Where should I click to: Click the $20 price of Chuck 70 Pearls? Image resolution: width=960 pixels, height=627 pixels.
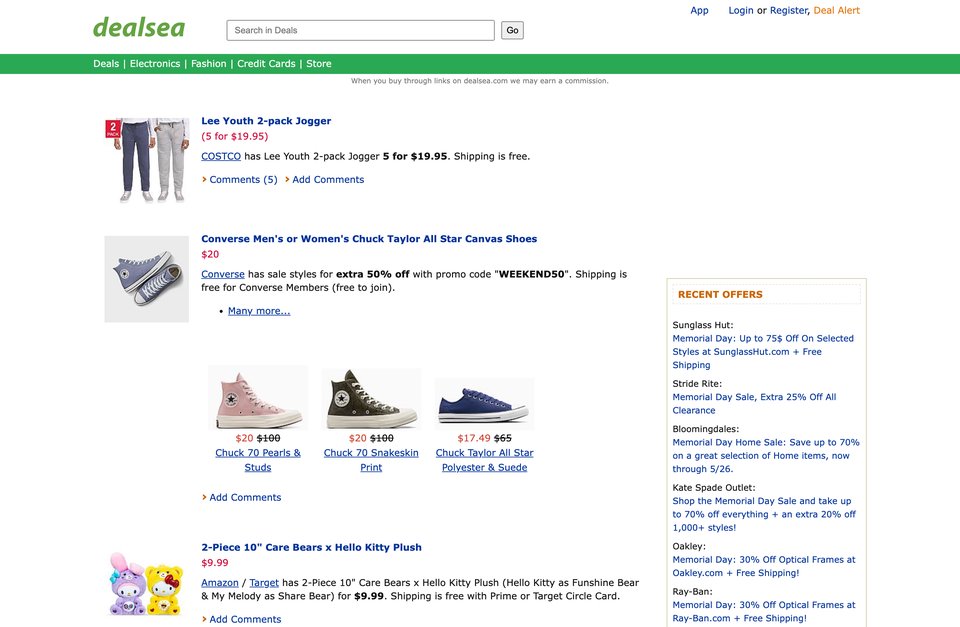tap(244, 438)
